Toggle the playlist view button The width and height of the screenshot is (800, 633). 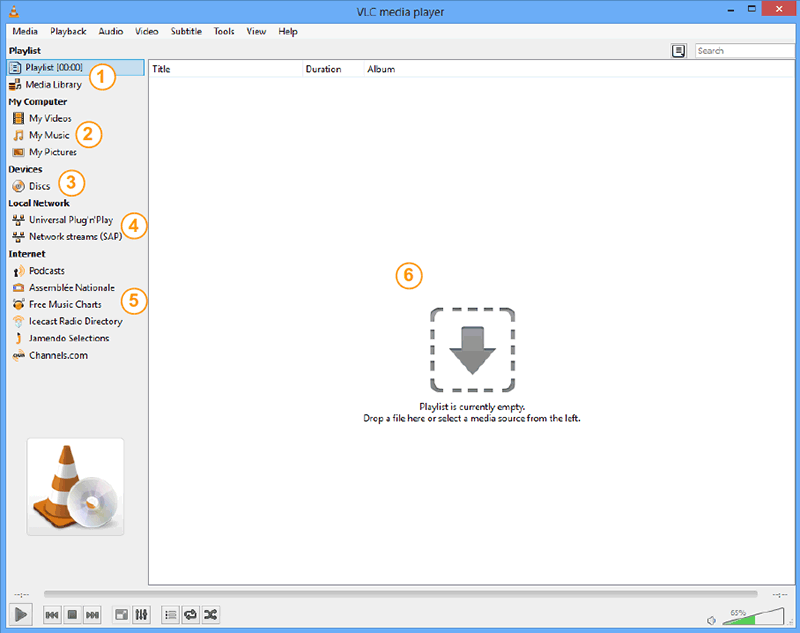click(x=170, y=615)
